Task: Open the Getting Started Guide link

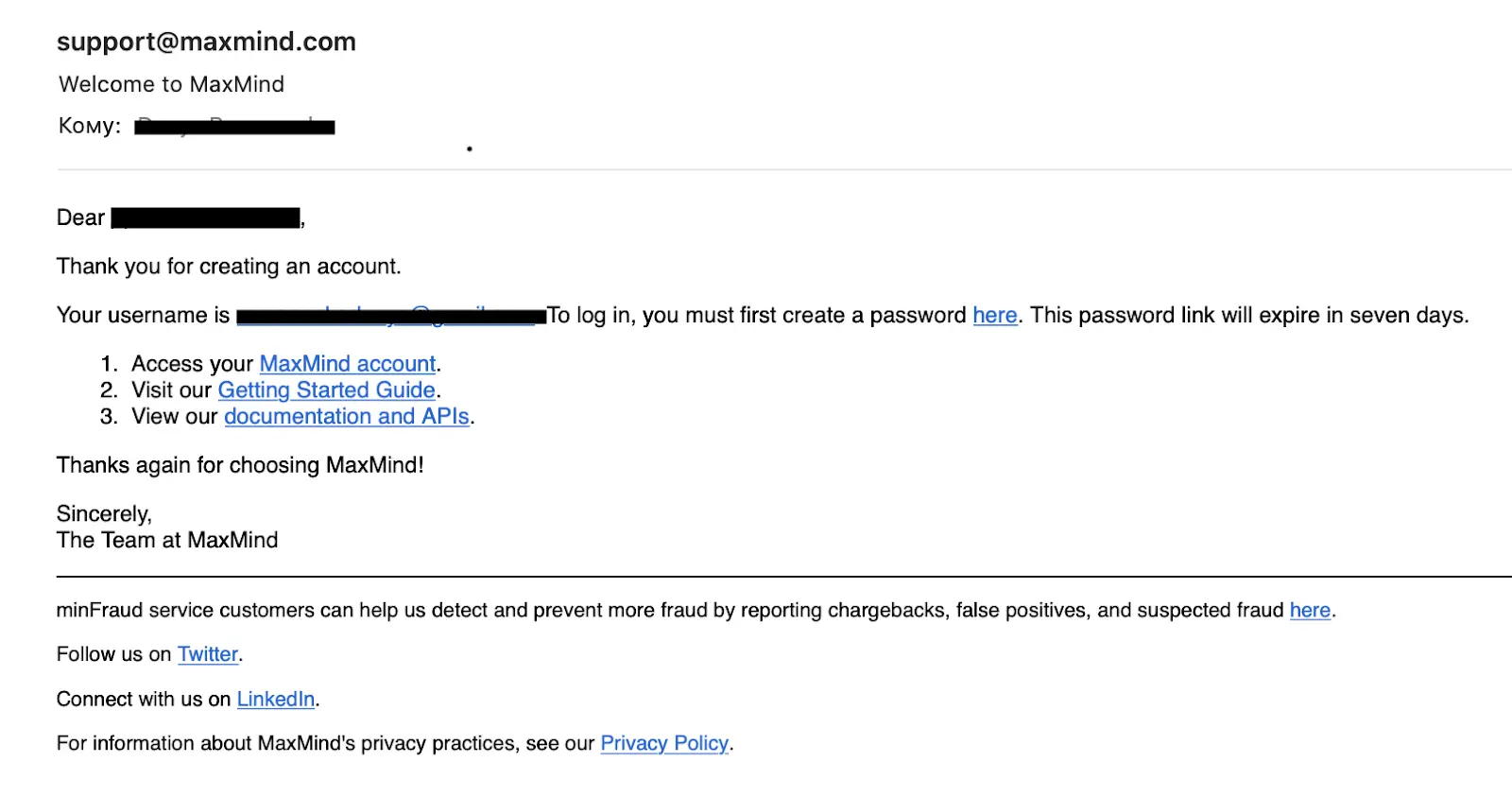Action: [x=326, y=390]
